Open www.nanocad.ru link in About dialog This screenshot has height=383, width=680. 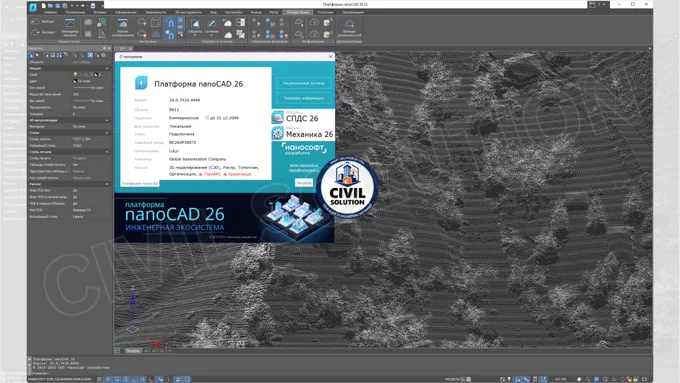[x=304, y=165]
